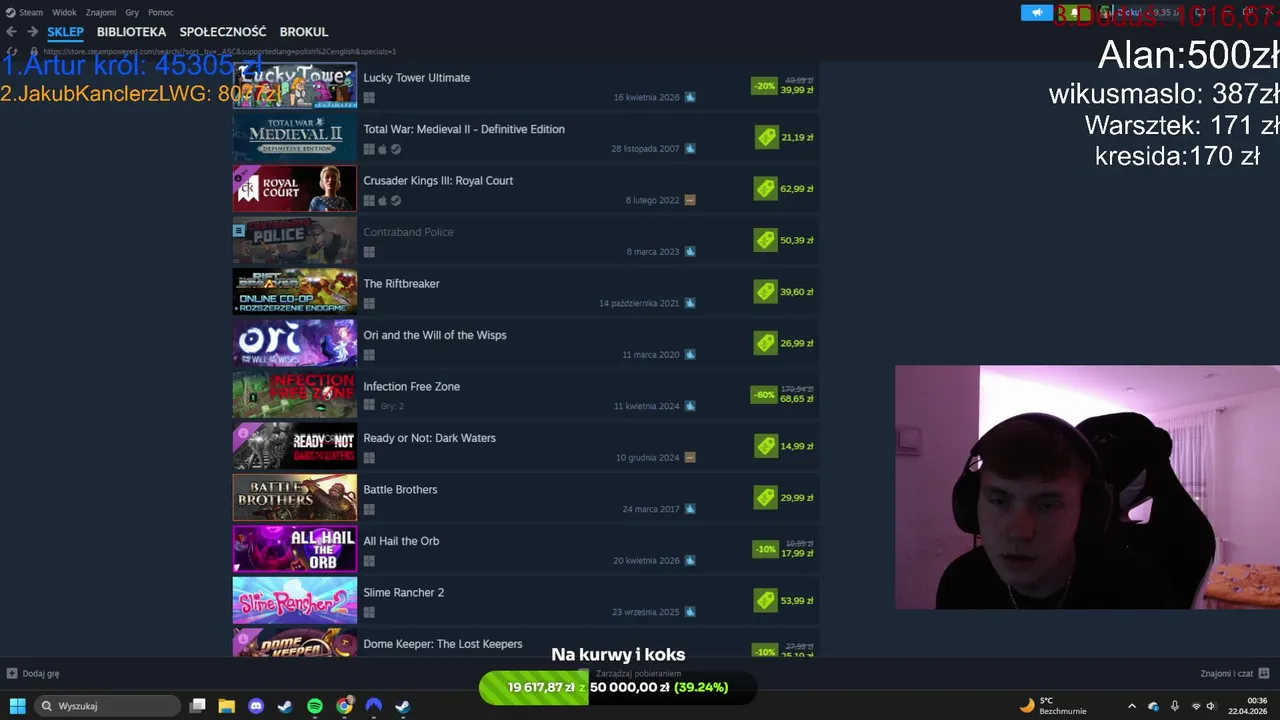Open File Explorer from the taskbar

coord(227,706)
